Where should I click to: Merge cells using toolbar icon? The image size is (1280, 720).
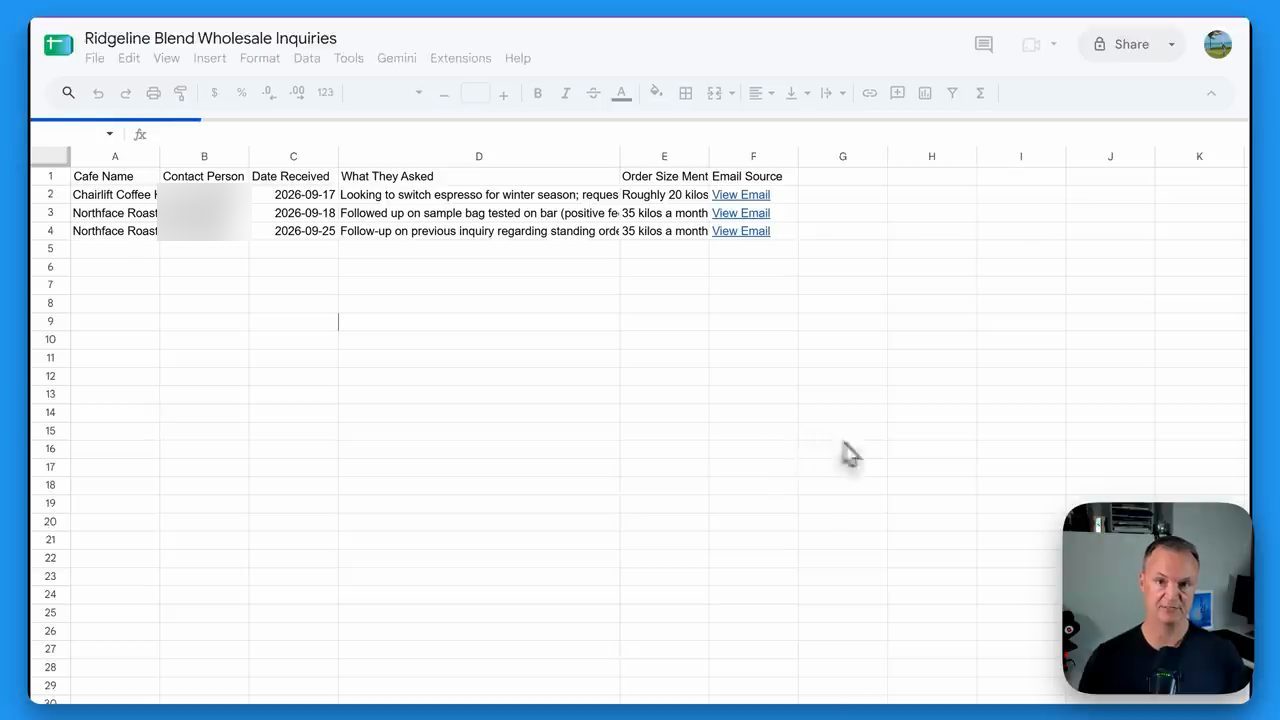point(714,93)
